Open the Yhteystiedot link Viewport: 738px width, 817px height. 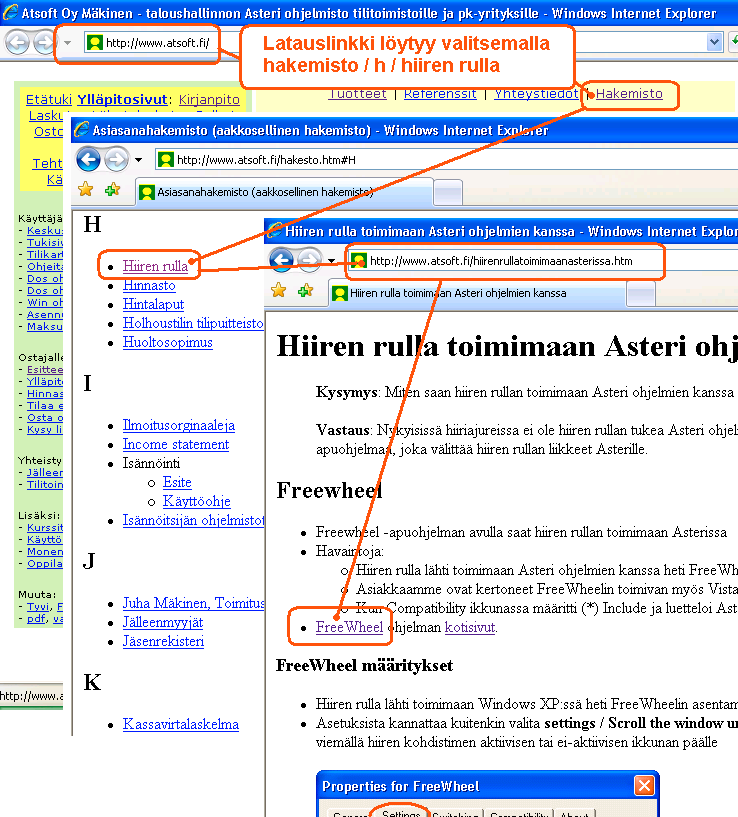pos(536,94)
